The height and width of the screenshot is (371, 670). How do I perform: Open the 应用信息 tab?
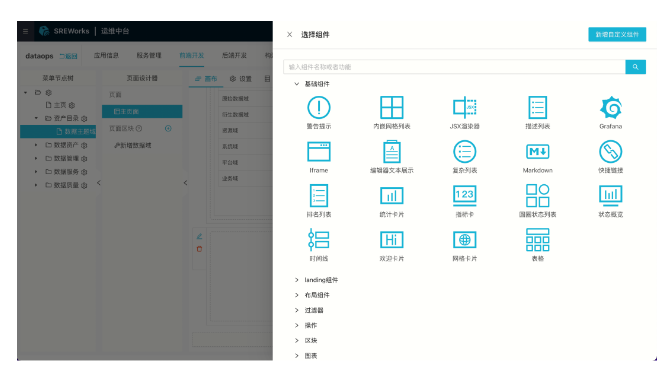point(106,56)
